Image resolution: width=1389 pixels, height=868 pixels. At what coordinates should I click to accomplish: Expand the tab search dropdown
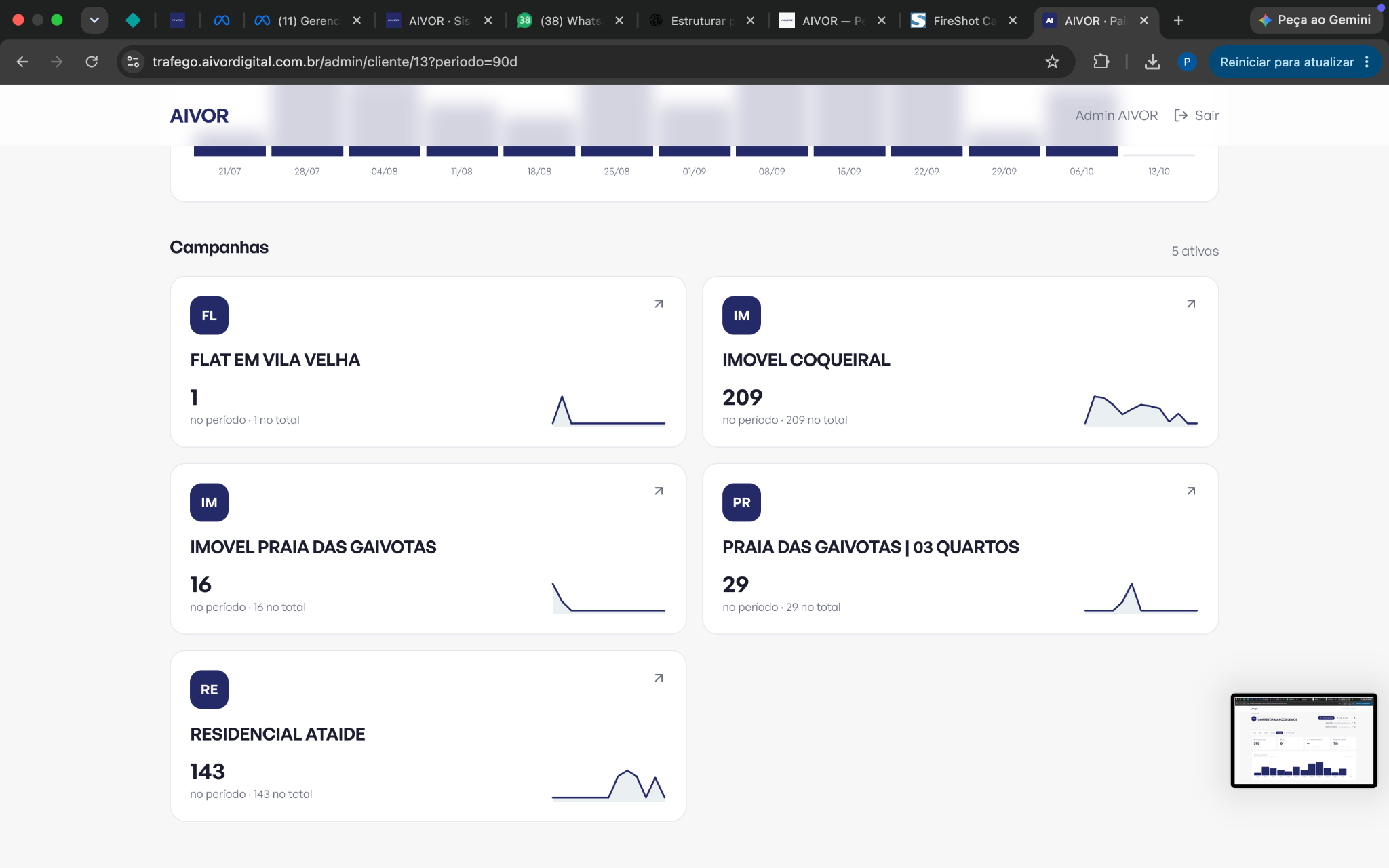pyautogui.click(x=94, y=20)
